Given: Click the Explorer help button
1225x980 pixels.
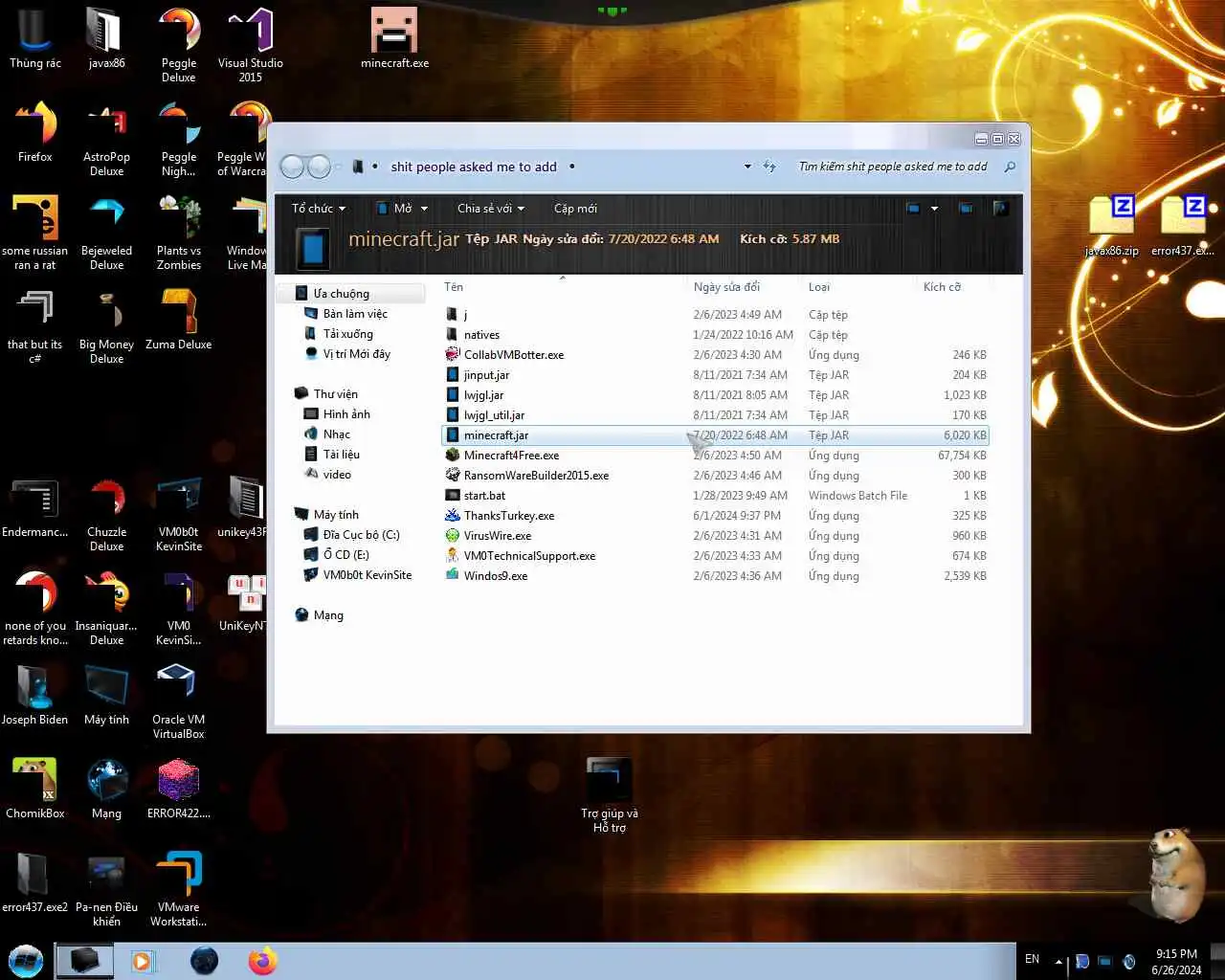Looking at the screenshot, I should click(x=1000, y=208).
